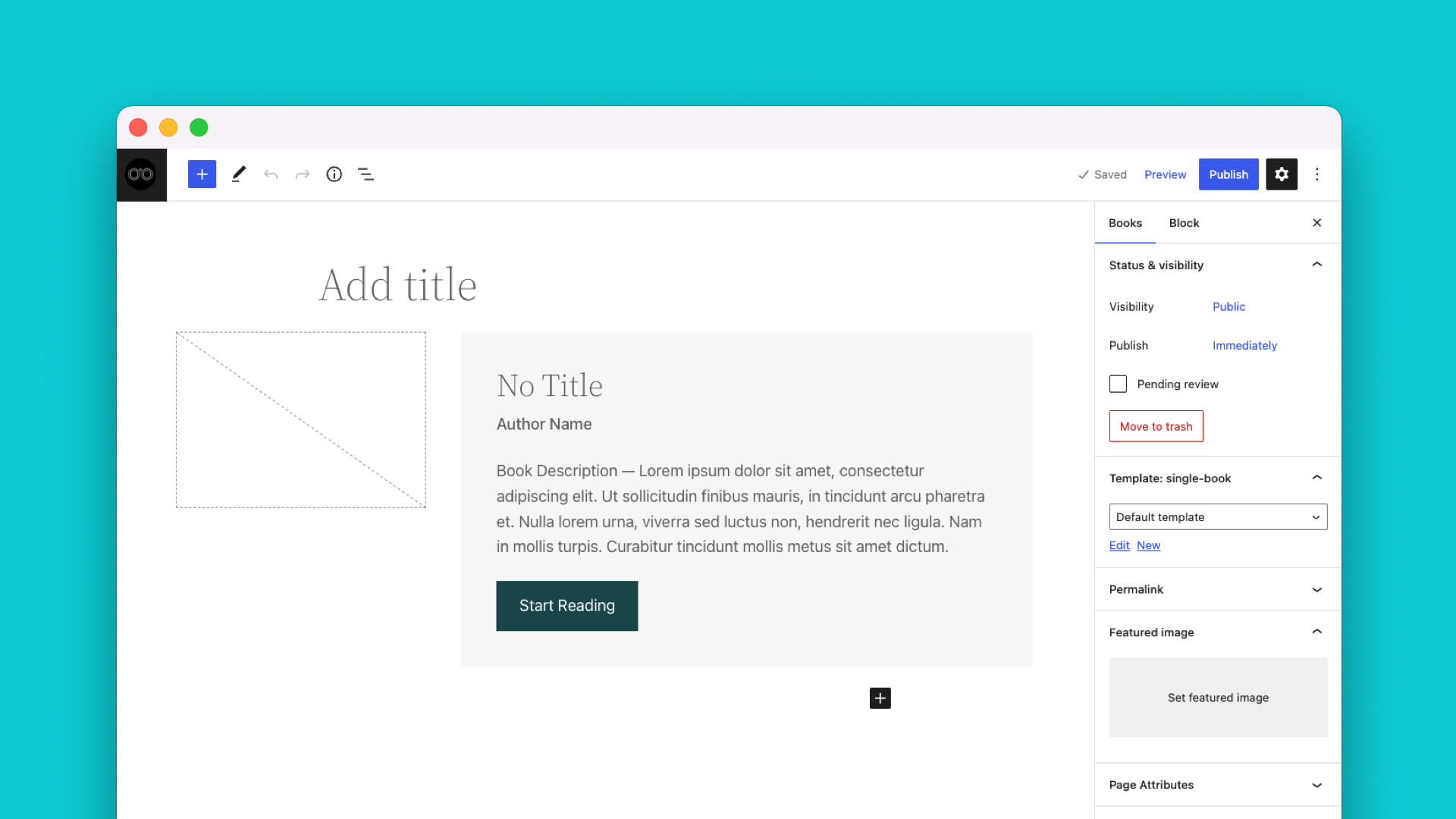Enable visibility toggle for Public status
The image size is (1456, 819).
click(x=1229, y=306)
